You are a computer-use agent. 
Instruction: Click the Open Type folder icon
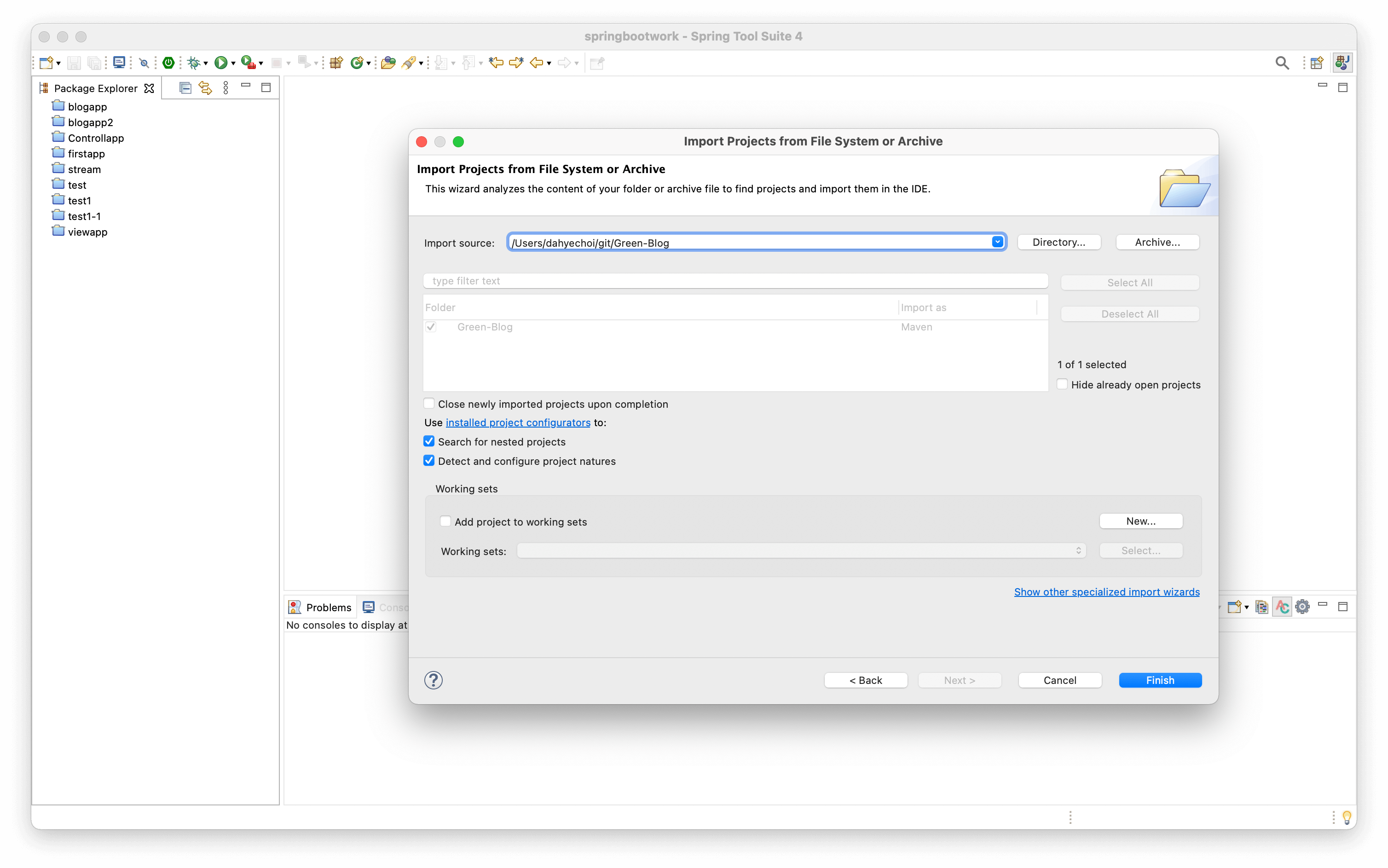click(x=388, y=63)
